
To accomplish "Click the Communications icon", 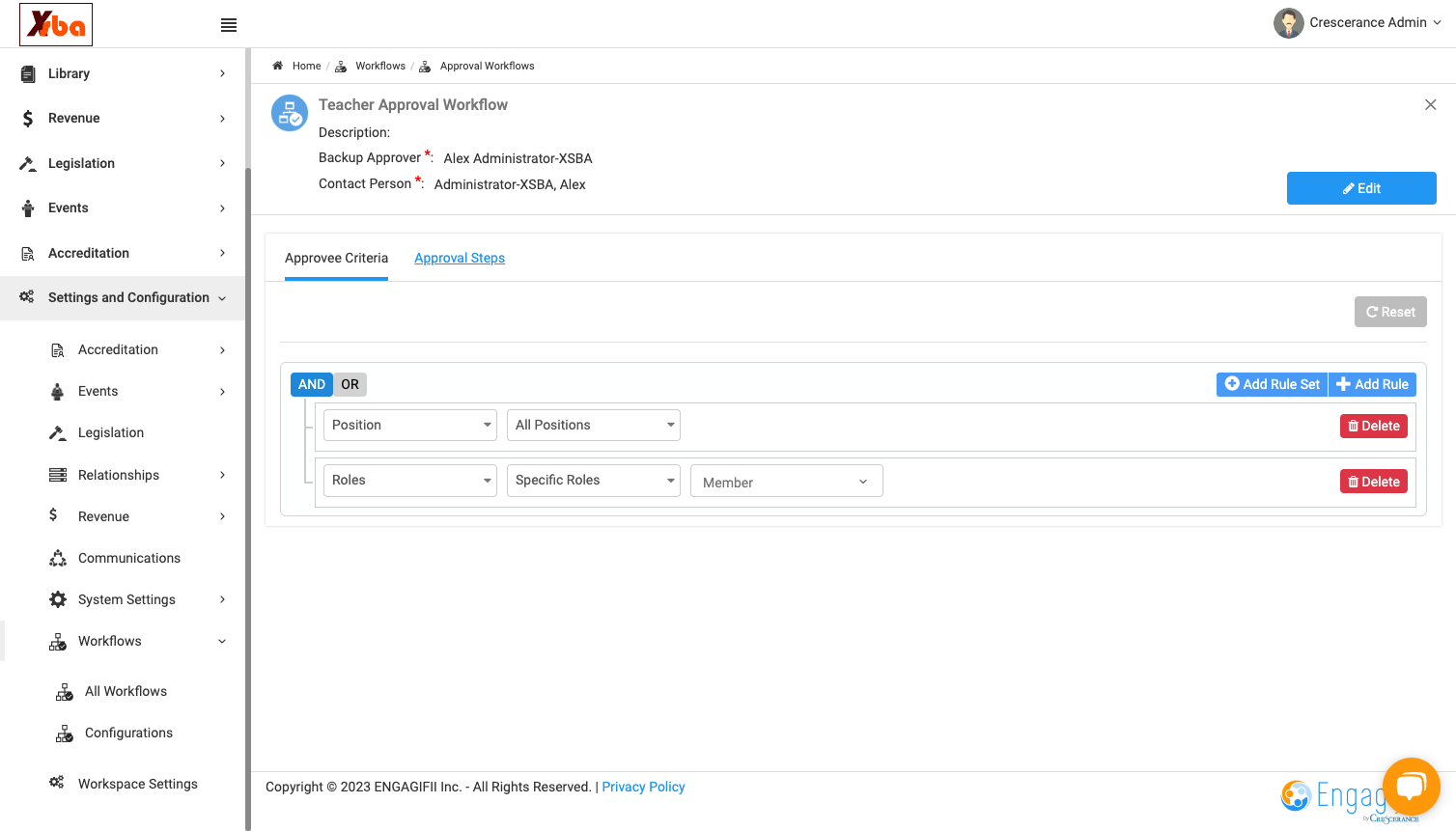I will click(x=58, y=558).
